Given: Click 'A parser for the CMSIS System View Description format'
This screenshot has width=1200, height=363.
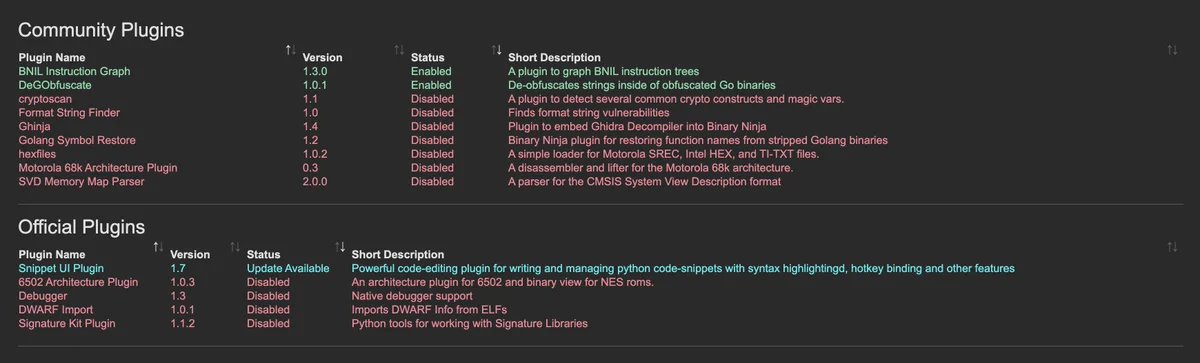Looking at the screenshot, I should [644, 182].
